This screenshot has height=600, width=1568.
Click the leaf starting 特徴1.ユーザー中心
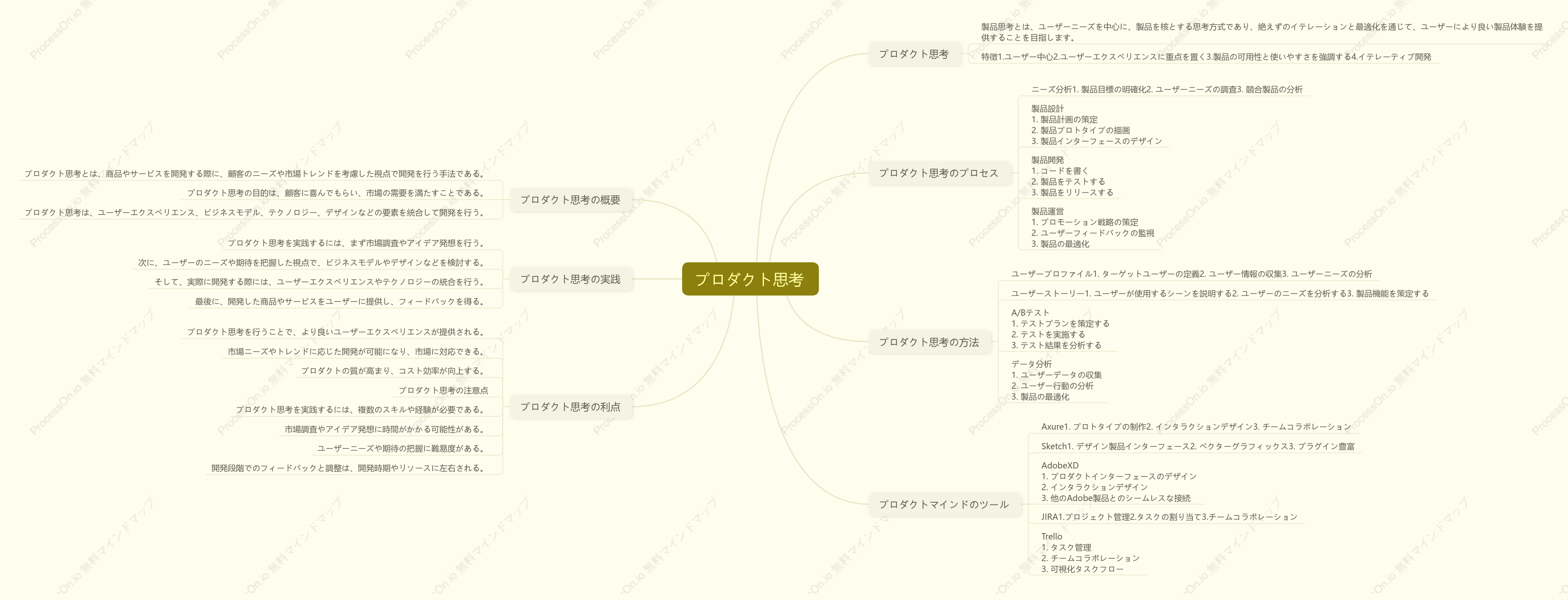[x=1206, y=57]
